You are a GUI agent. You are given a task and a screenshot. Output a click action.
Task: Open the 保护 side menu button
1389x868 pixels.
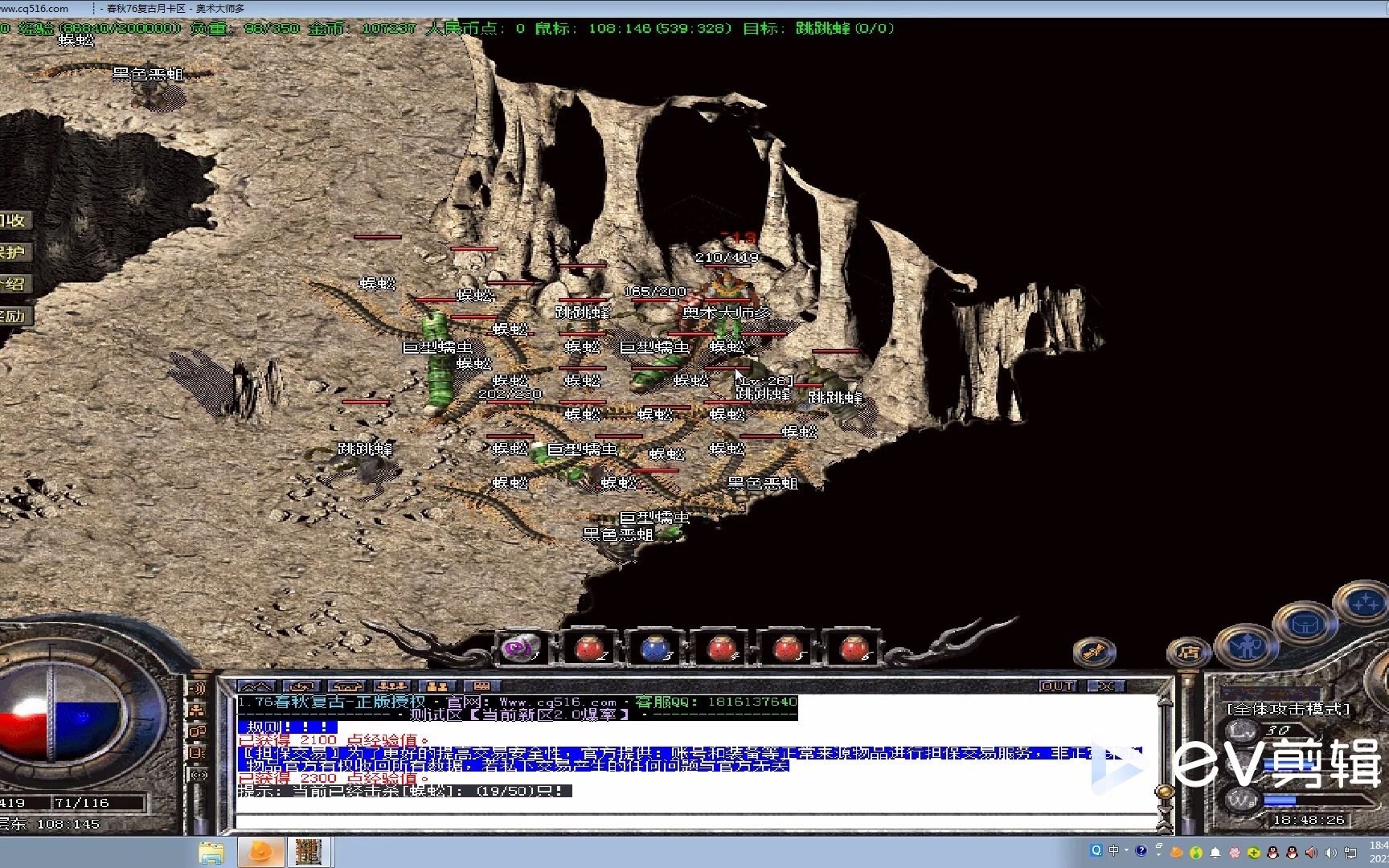click(14, 252)
